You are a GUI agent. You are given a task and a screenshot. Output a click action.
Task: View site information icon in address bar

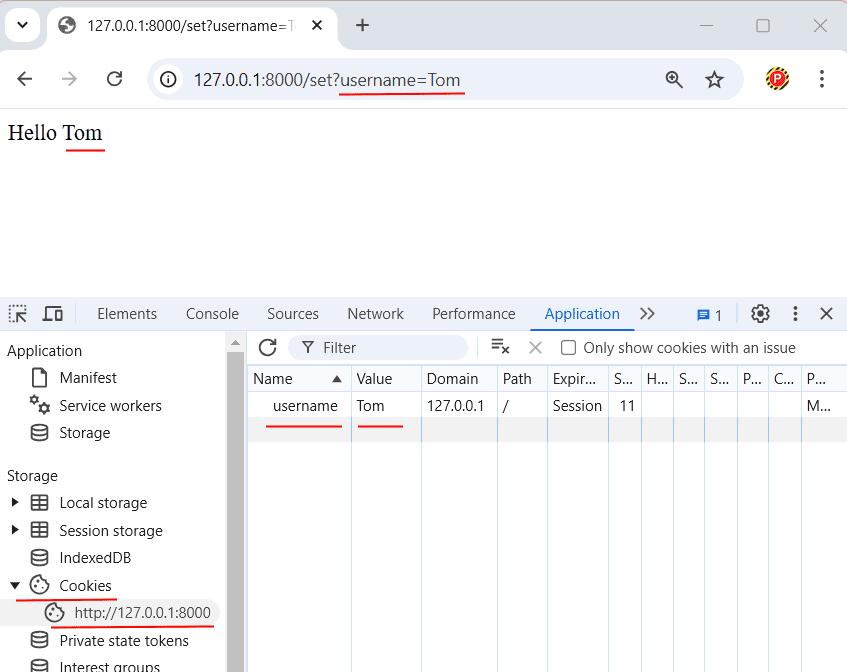(168, 80)
